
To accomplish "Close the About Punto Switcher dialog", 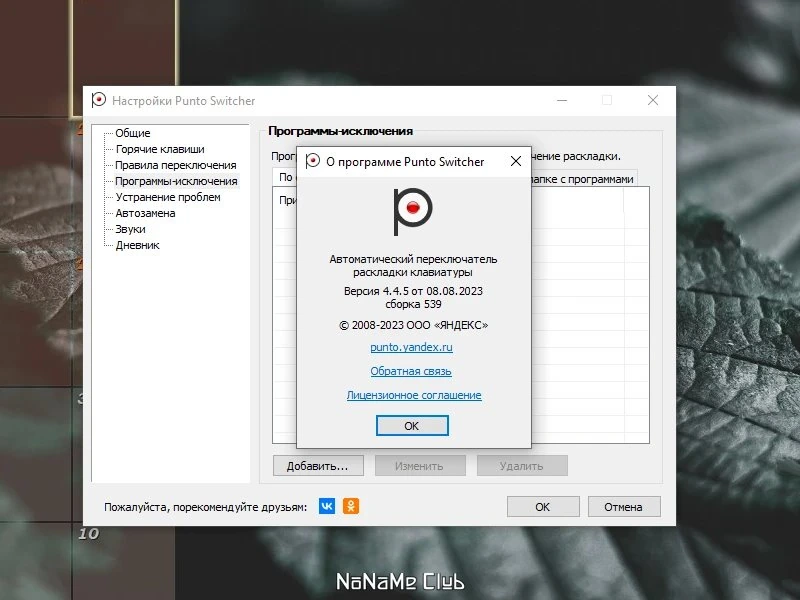I will 516,161.
